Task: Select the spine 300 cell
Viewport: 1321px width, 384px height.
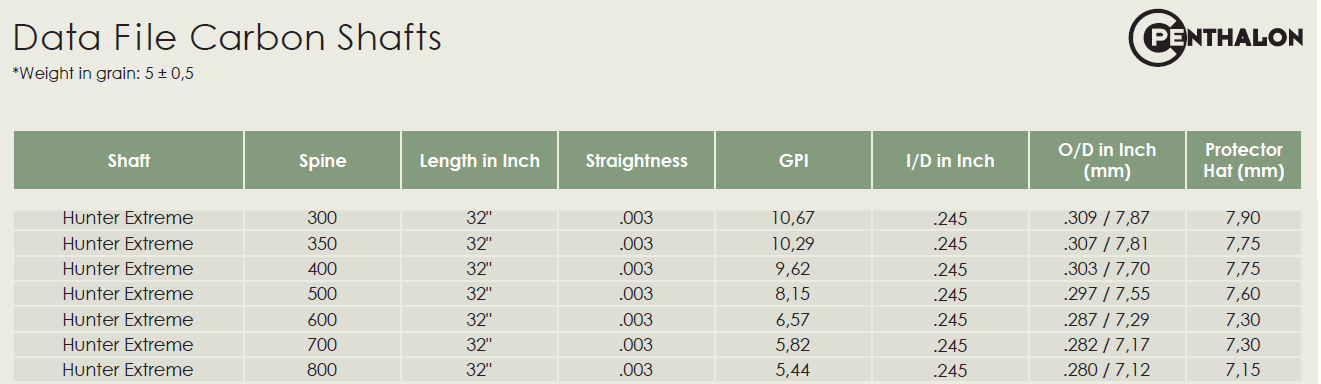Action: click(322, 218)
